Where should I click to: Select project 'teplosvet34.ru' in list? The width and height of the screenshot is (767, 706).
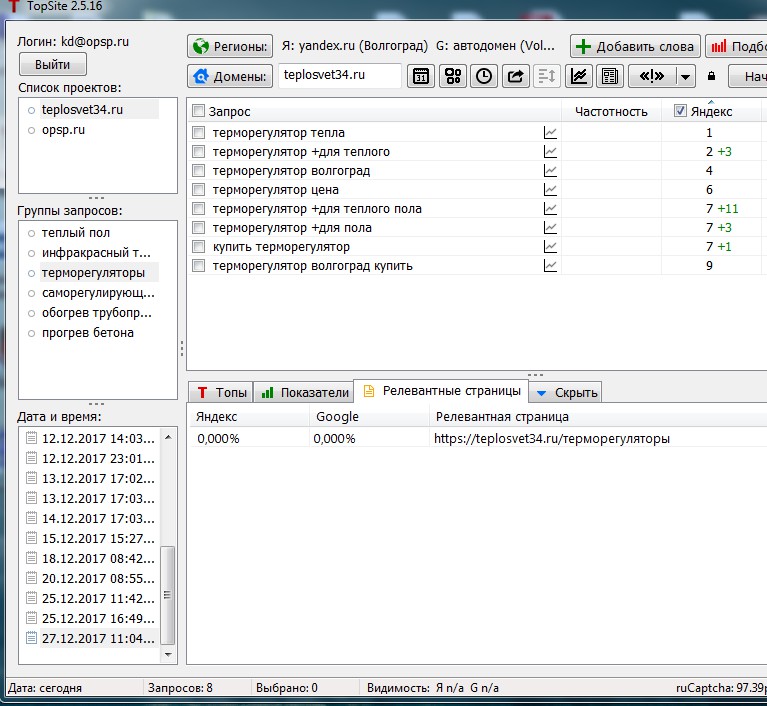82,110
